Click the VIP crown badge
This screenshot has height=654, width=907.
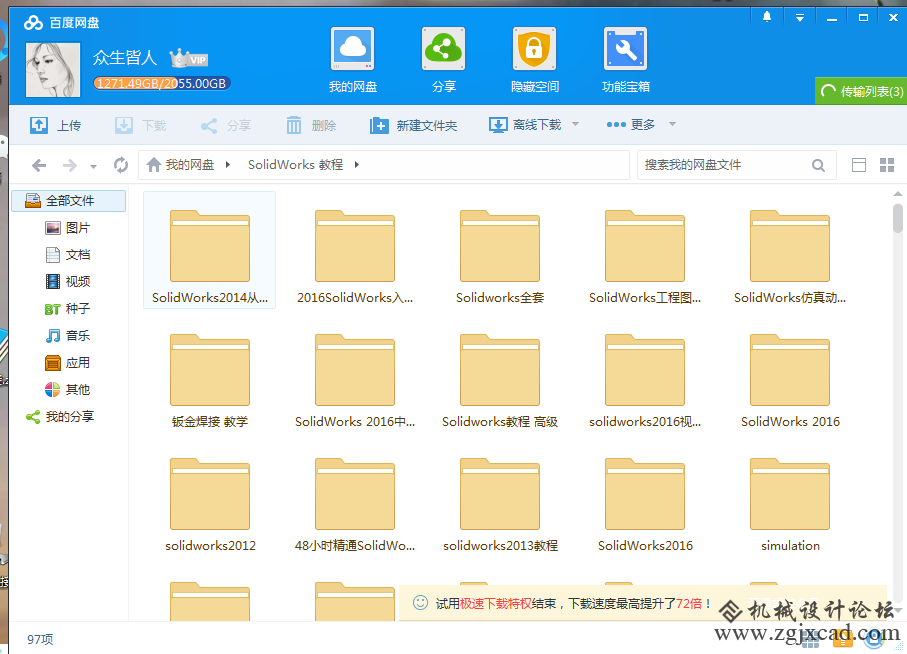[x=189, y=58]
